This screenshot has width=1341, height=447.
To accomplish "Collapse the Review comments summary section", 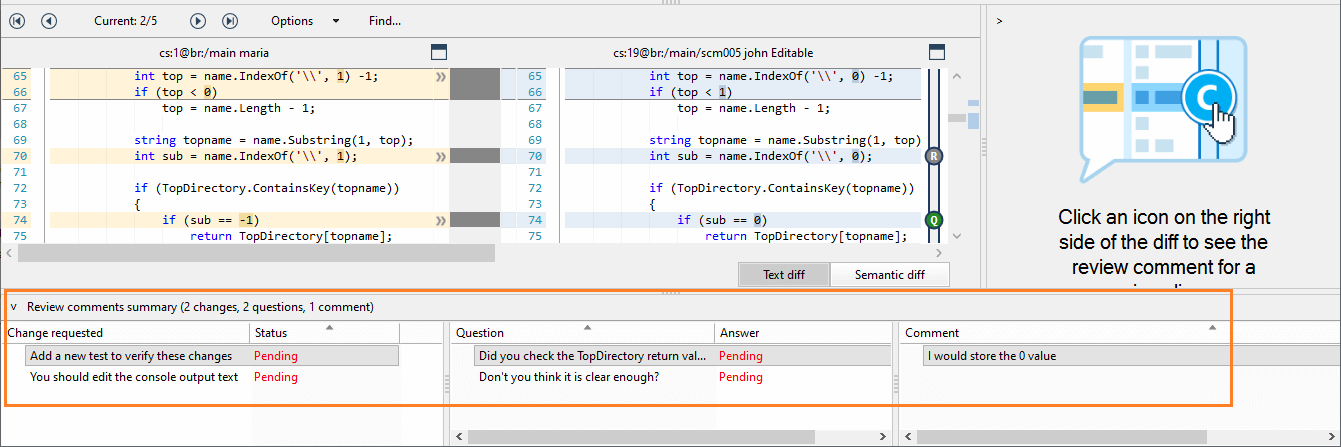I will tap(13, 307).
